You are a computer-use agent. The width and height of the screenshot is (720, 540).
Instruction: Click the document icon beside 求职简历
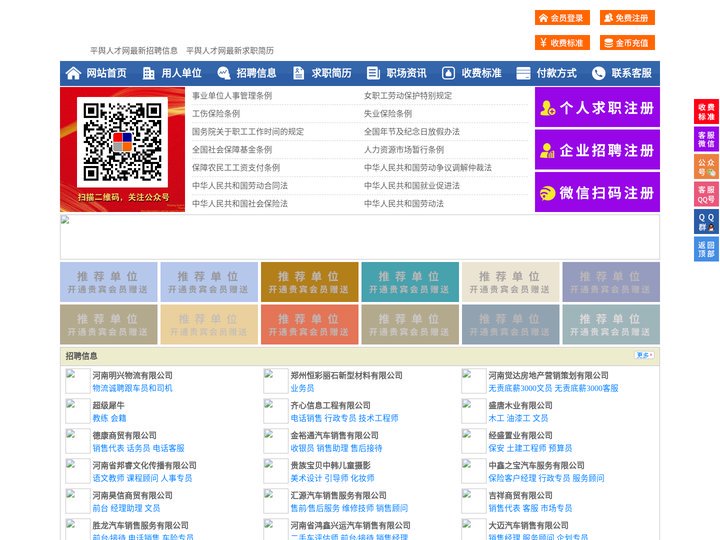pyautogui.click(x=298, y=73)
